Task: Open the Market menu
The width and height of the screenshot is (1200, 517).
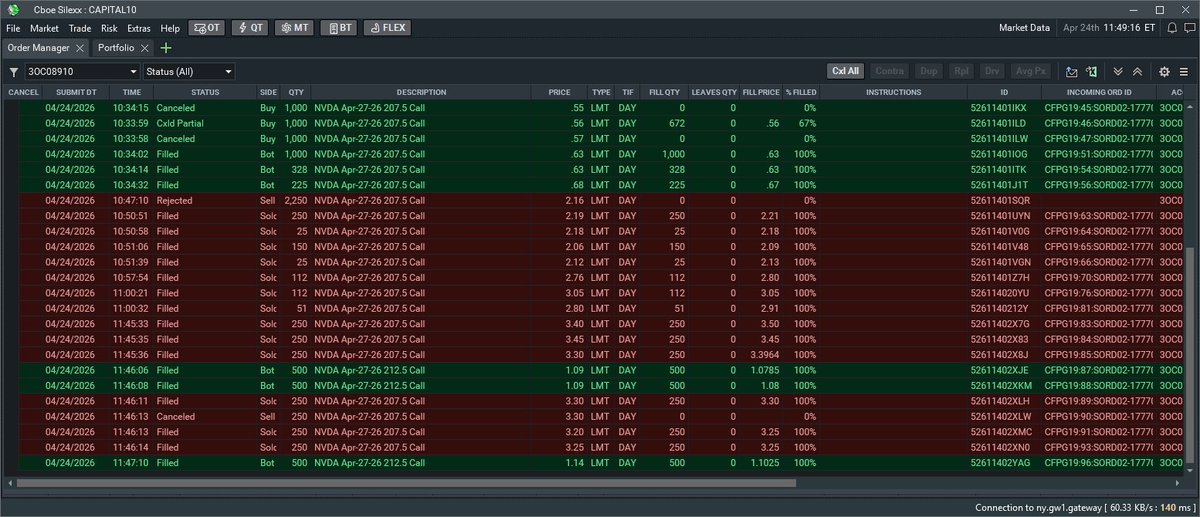Action: point(44,28)
